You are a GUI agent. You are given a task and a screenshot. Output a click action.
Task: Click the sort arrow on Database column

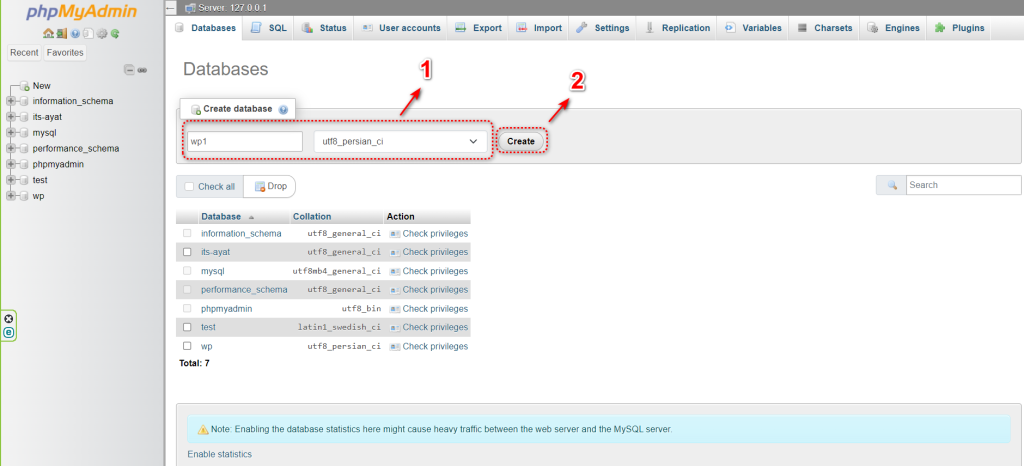tap(251, 217)
